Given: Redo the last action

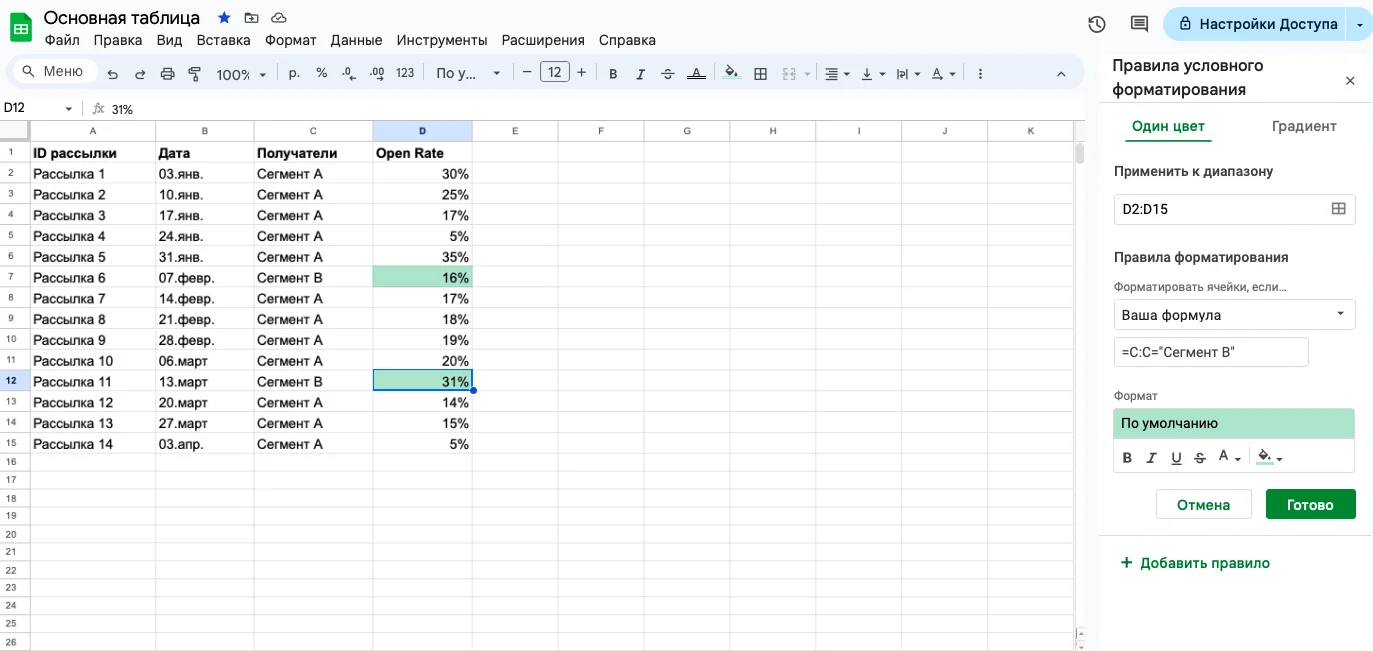Looking at the screenshot, I should [140, 73].
